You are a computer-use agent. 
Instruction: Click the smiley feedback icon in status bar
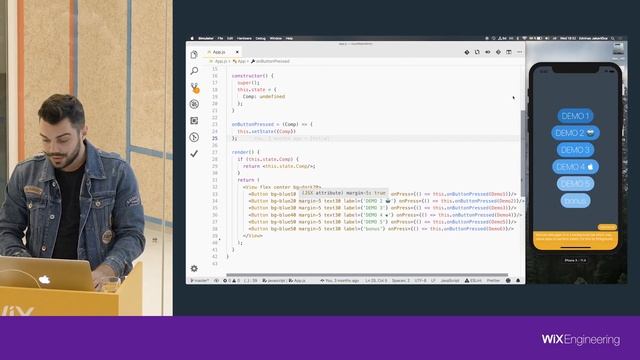pos(508,281)
